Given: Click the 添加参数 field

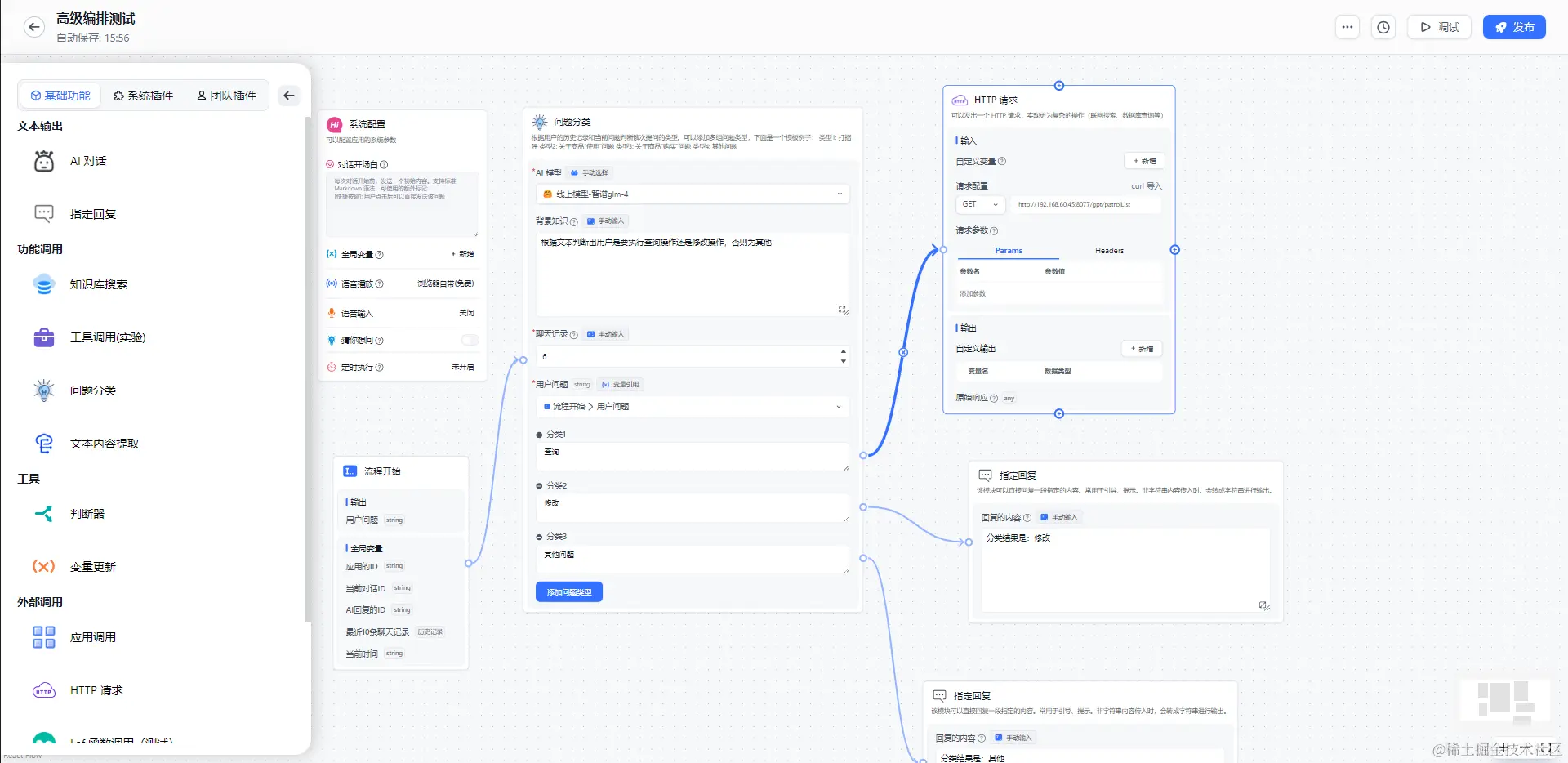Looking at the screenshot, I should coord(1059,293).
